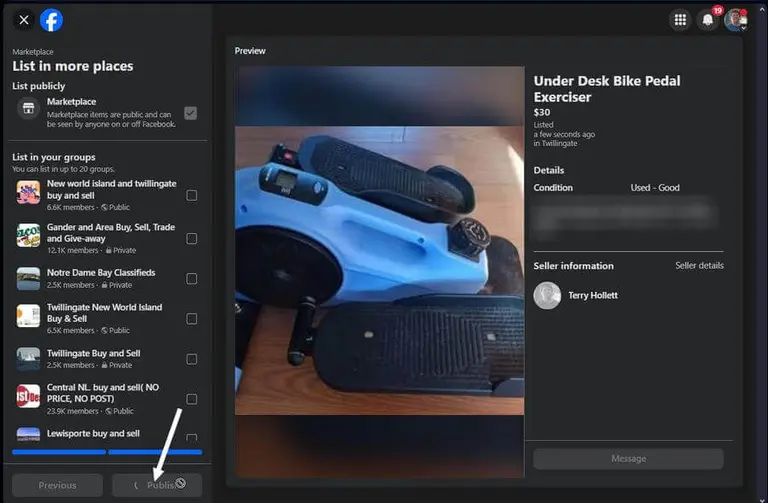Click the Terry Hollett seller name
The image size is (768, 503).
593,295
